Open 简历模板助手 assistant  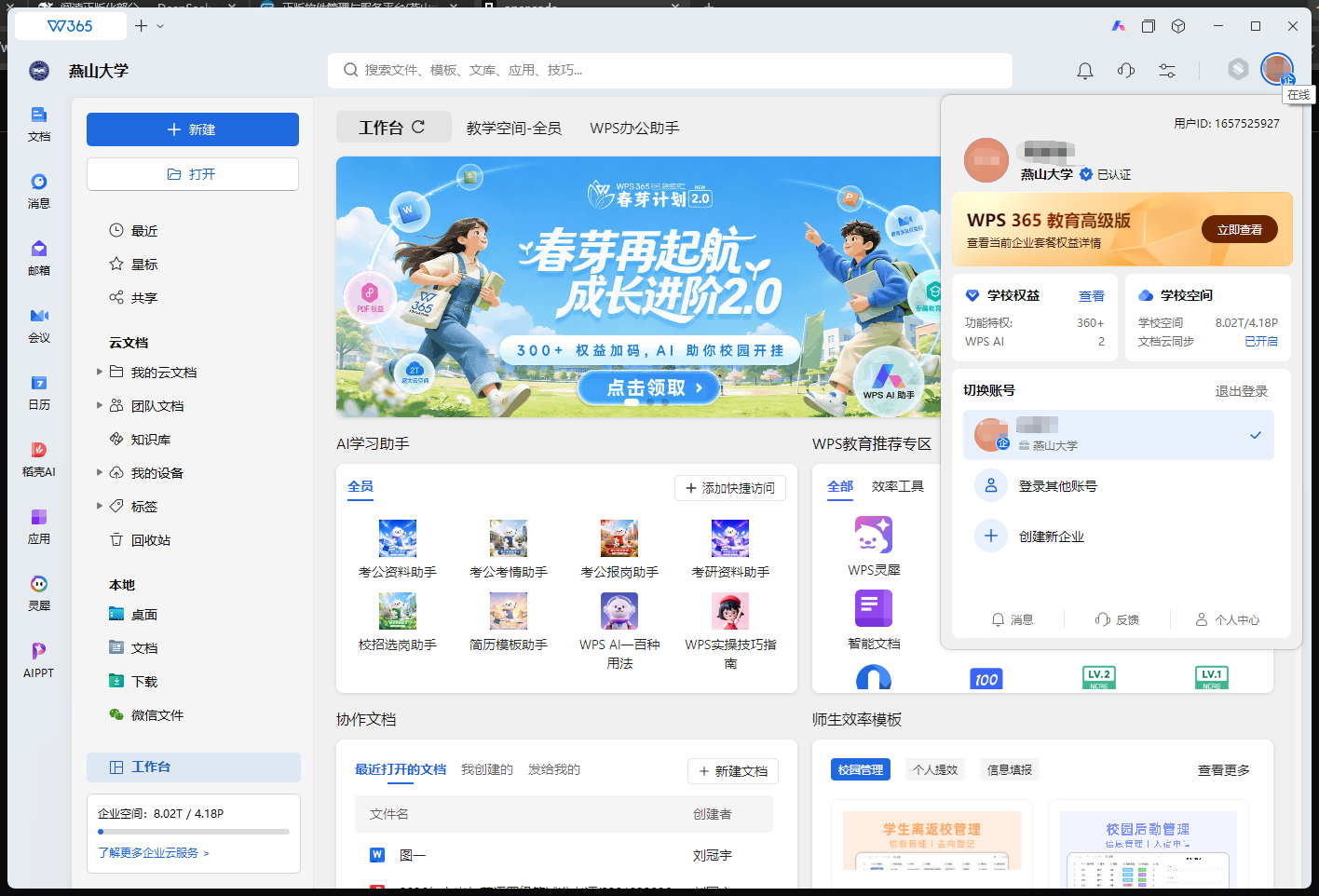pyautogui.click(x=509, y=622)
